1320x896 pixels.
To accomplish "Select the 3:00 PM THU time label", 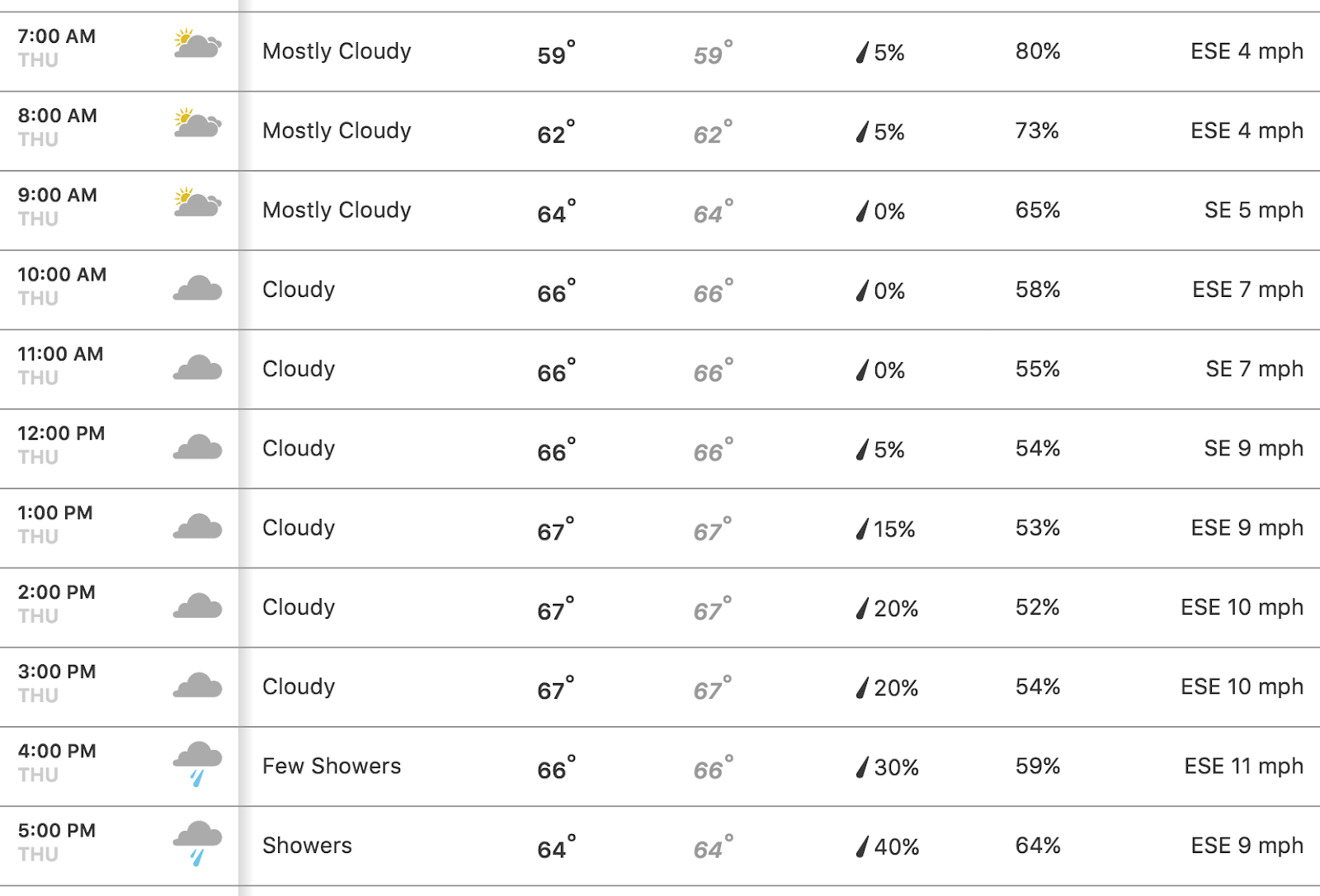I will pos(57,683).
